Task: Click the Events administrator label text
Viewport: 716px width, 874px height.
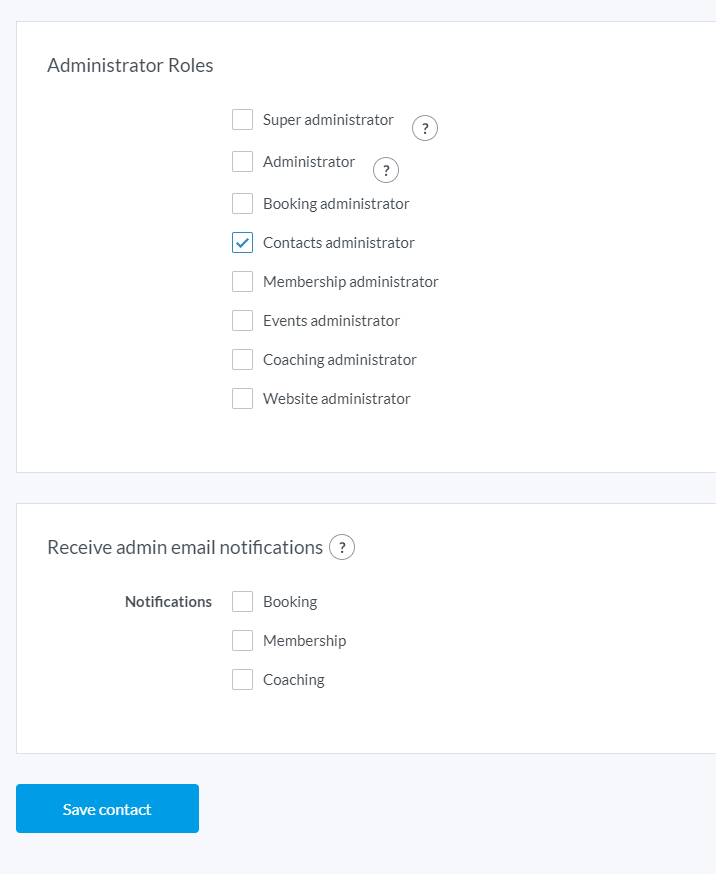Action: click(x=331, y=321)
